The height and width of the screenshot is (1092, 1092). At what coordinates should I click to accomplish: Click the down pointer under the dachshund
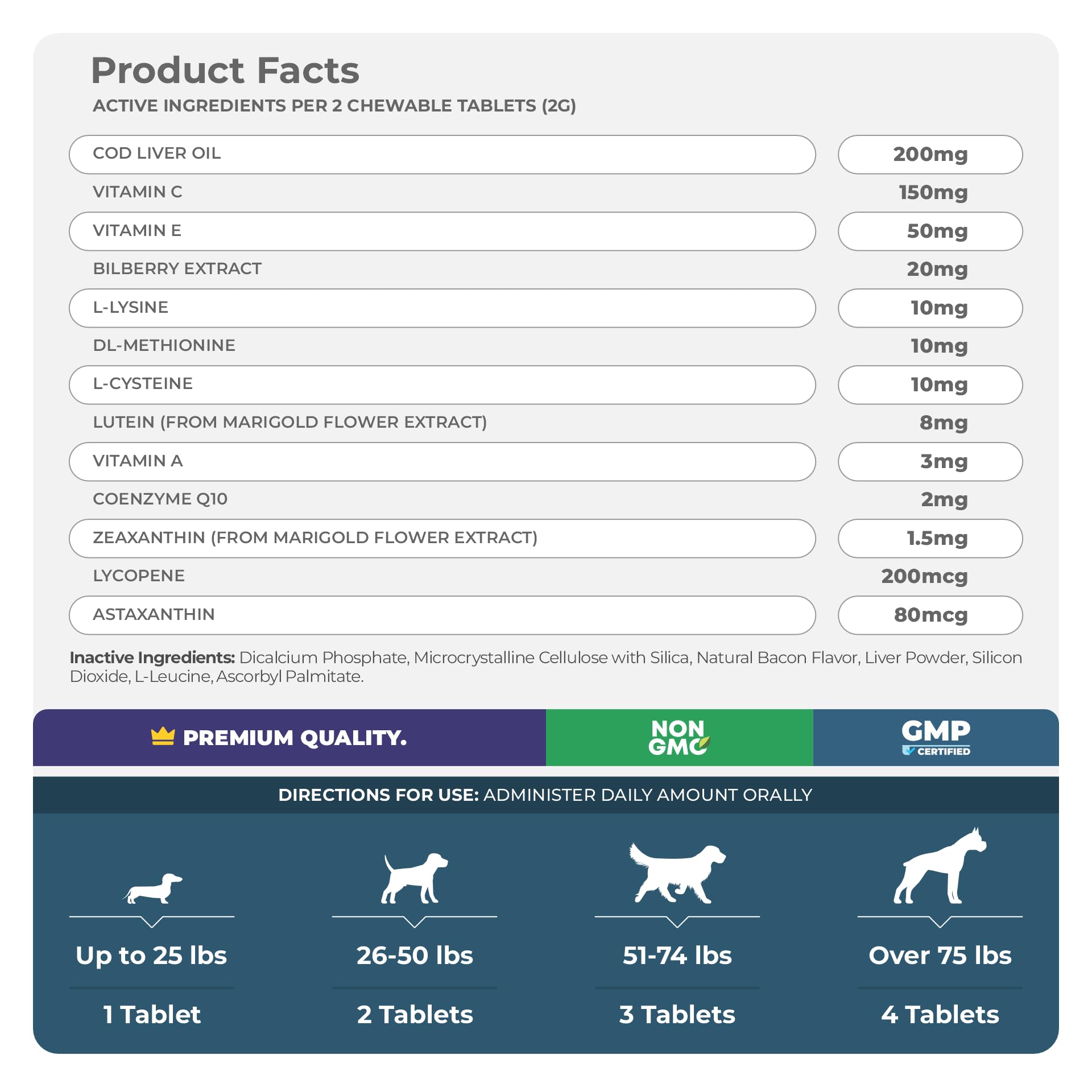(152, 923)
